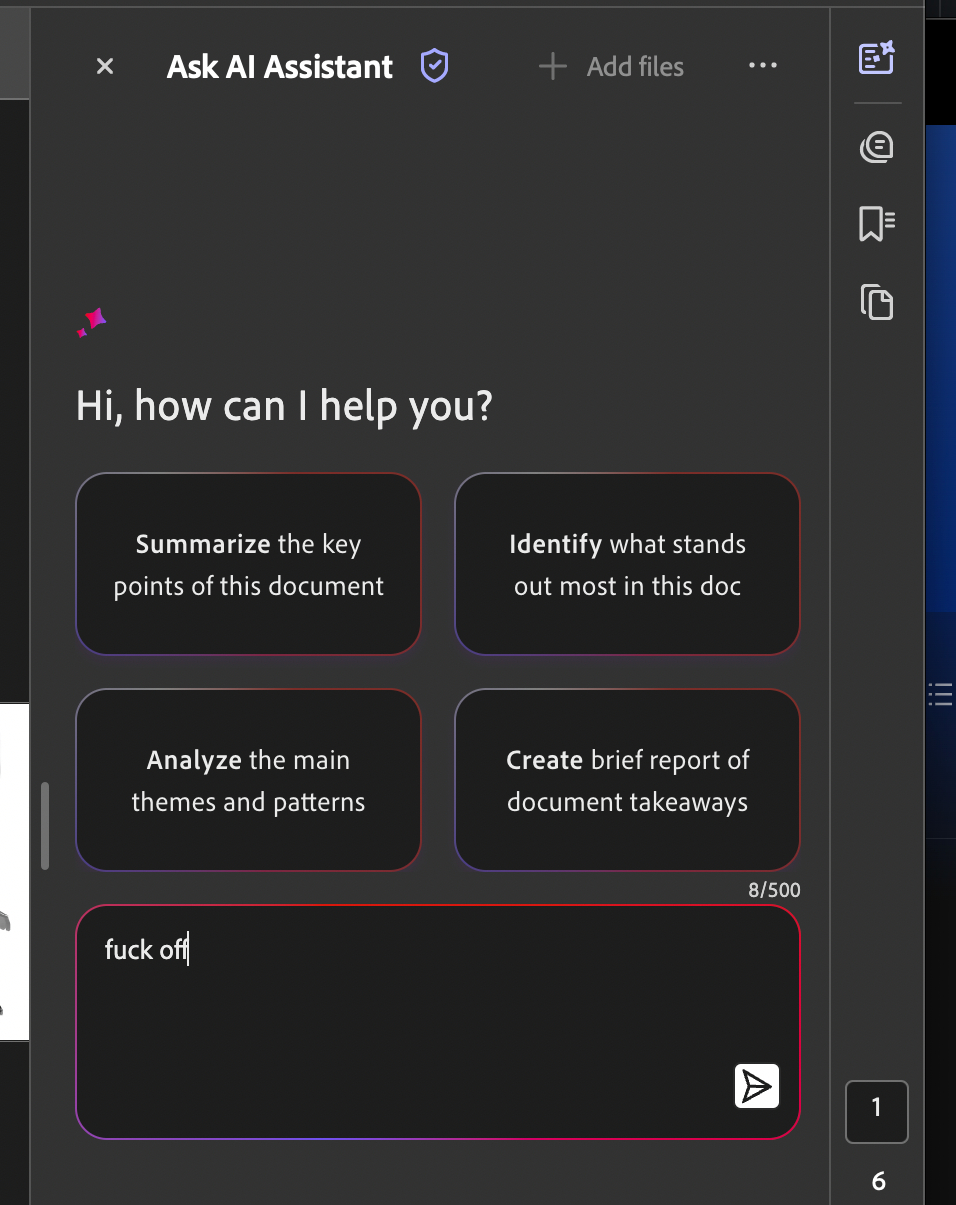Click Add files to attach documents
This screenshot has width=956, height=1205.
point(611,67)
